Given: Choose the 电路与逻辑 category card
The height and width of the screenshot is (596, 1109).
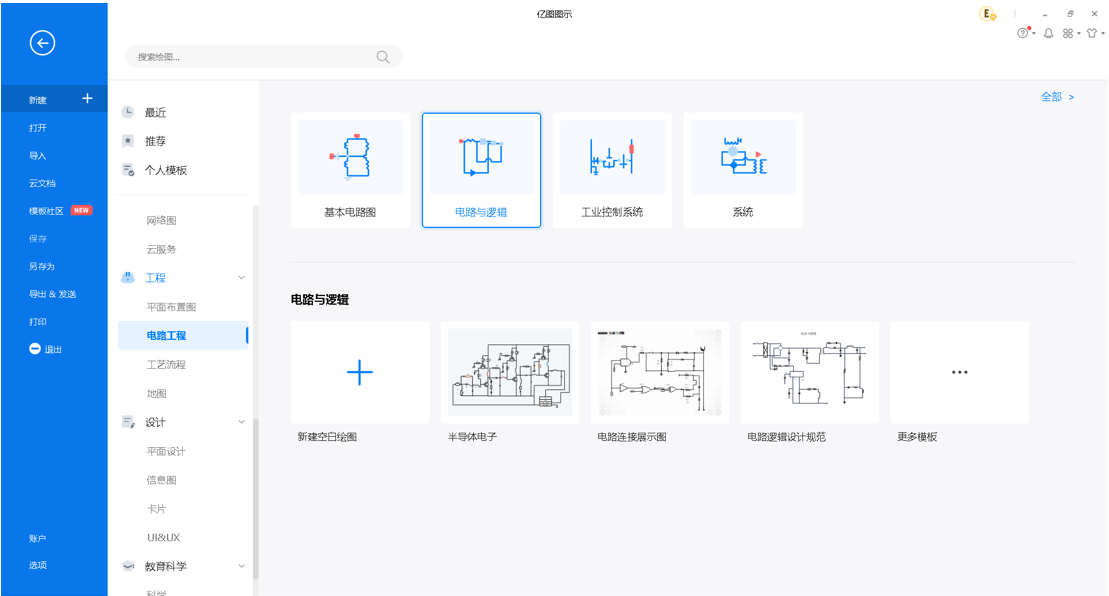Looking at the screenshot, I should [481, 170].
